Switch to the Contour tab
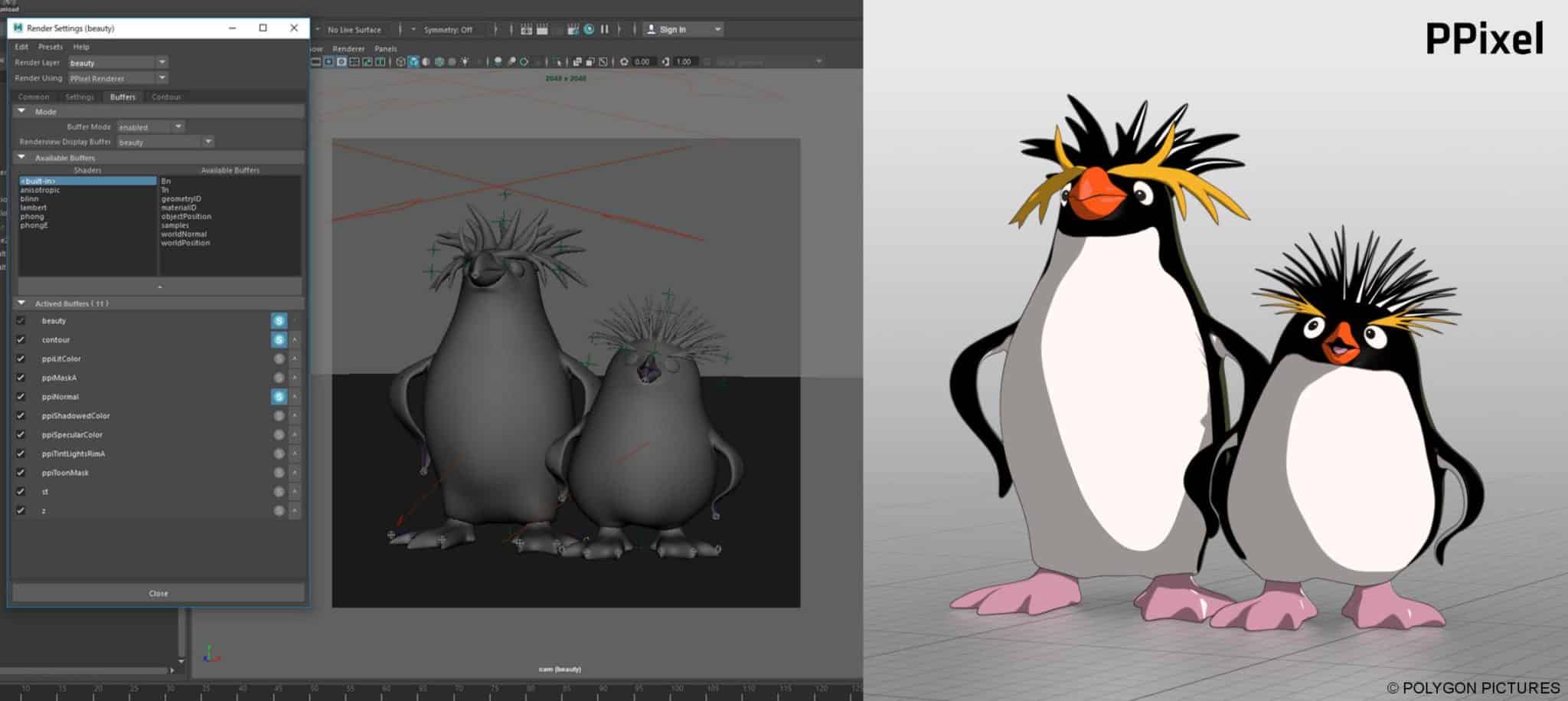Viewport: 1568px width, 701px height. click(x=166, y=97)
